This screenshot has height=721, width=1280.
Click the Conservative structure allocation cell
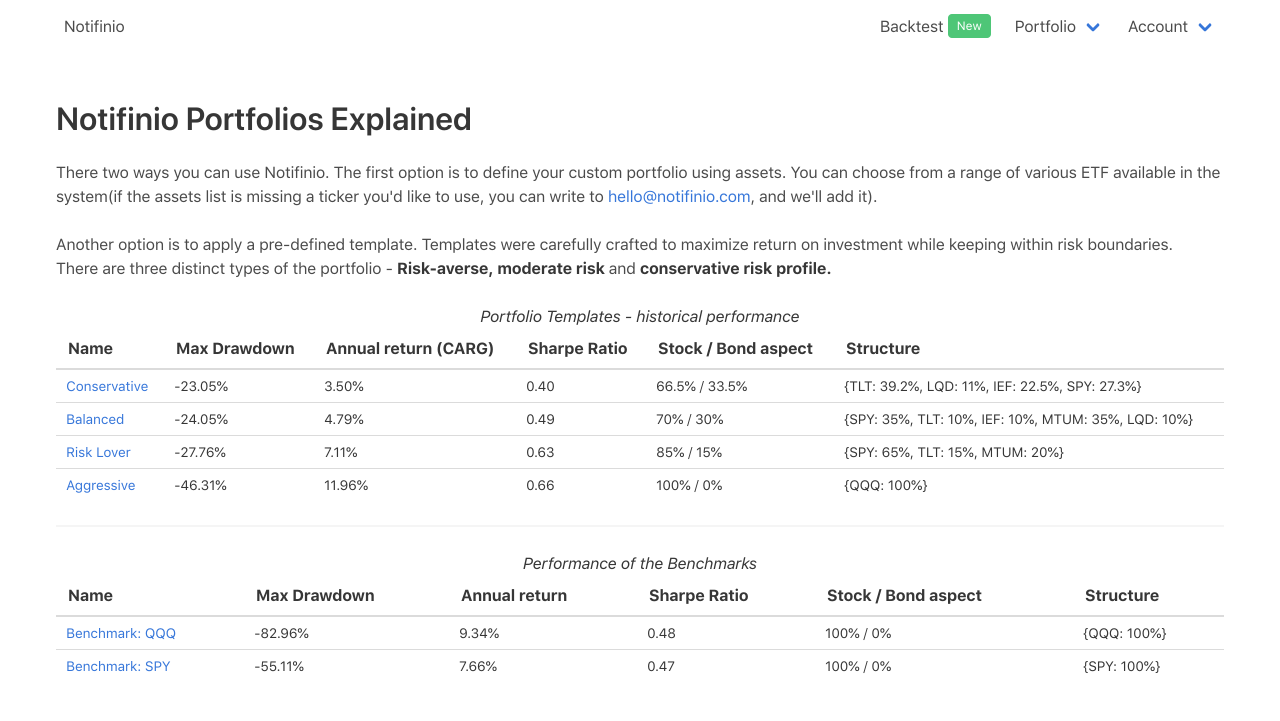coord(993,386)
